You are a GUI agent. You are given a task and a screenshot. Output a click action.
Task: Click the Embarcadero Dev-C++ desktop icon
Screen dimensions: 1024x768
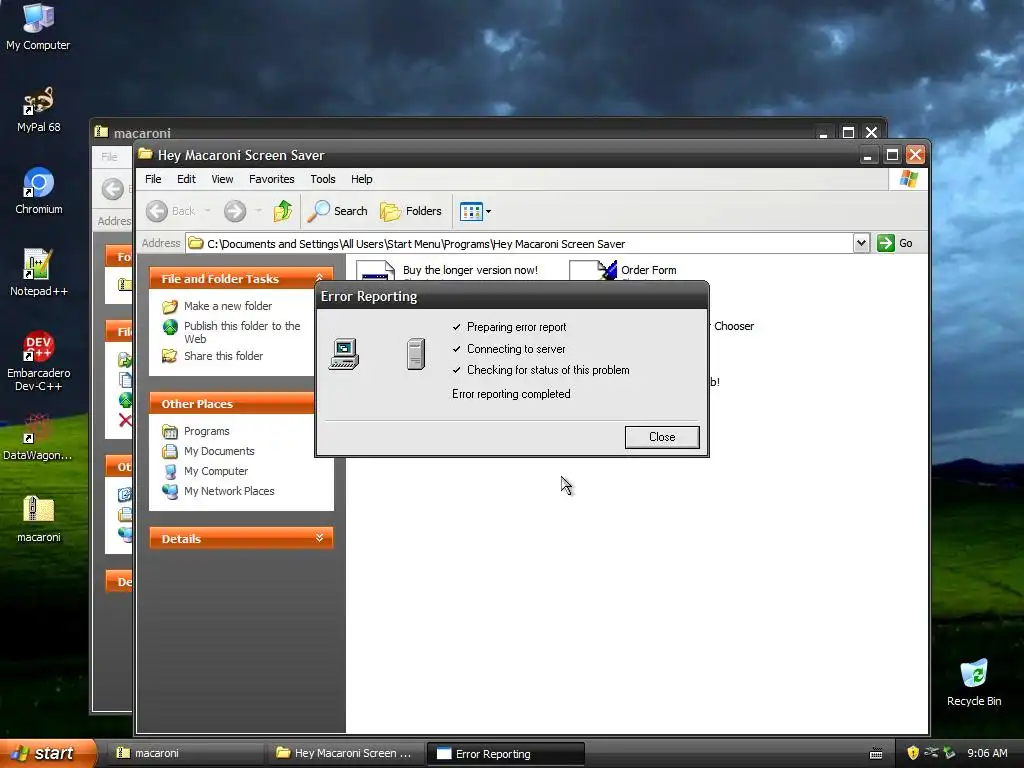[39, 360]
